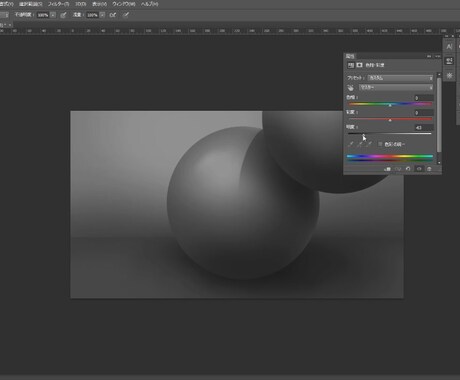
Task: Collapse the Properties panel to icons
Action: pyautogui.click(x=429, y=56)
